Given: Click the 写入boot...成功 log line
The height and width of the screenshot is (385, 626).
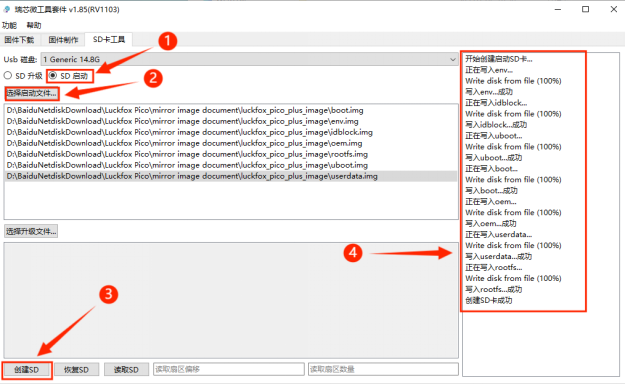Looking at the screenshot, I should tap(491, 191).
